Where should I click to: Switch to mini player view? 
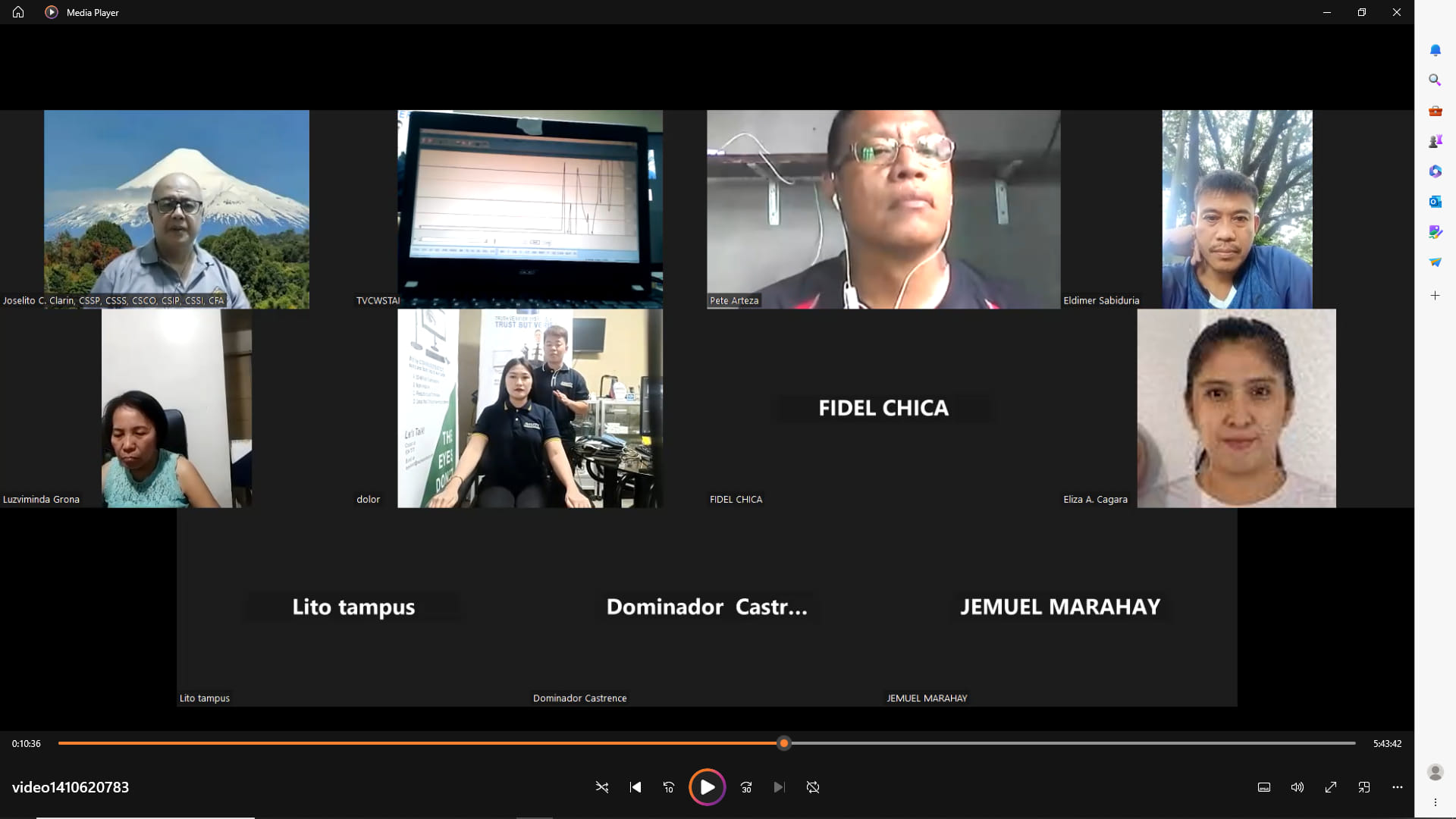coord(1364,787)
